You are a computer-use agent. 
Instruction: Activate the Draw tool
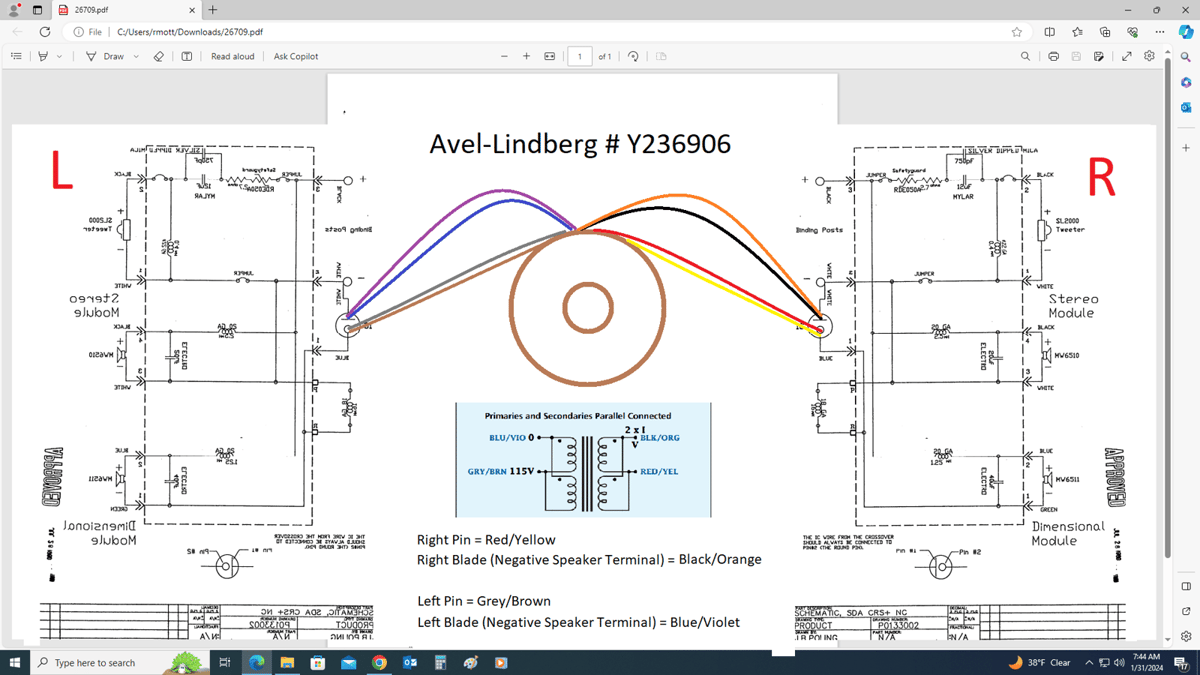pyautogui.click(x=106, y=57)
